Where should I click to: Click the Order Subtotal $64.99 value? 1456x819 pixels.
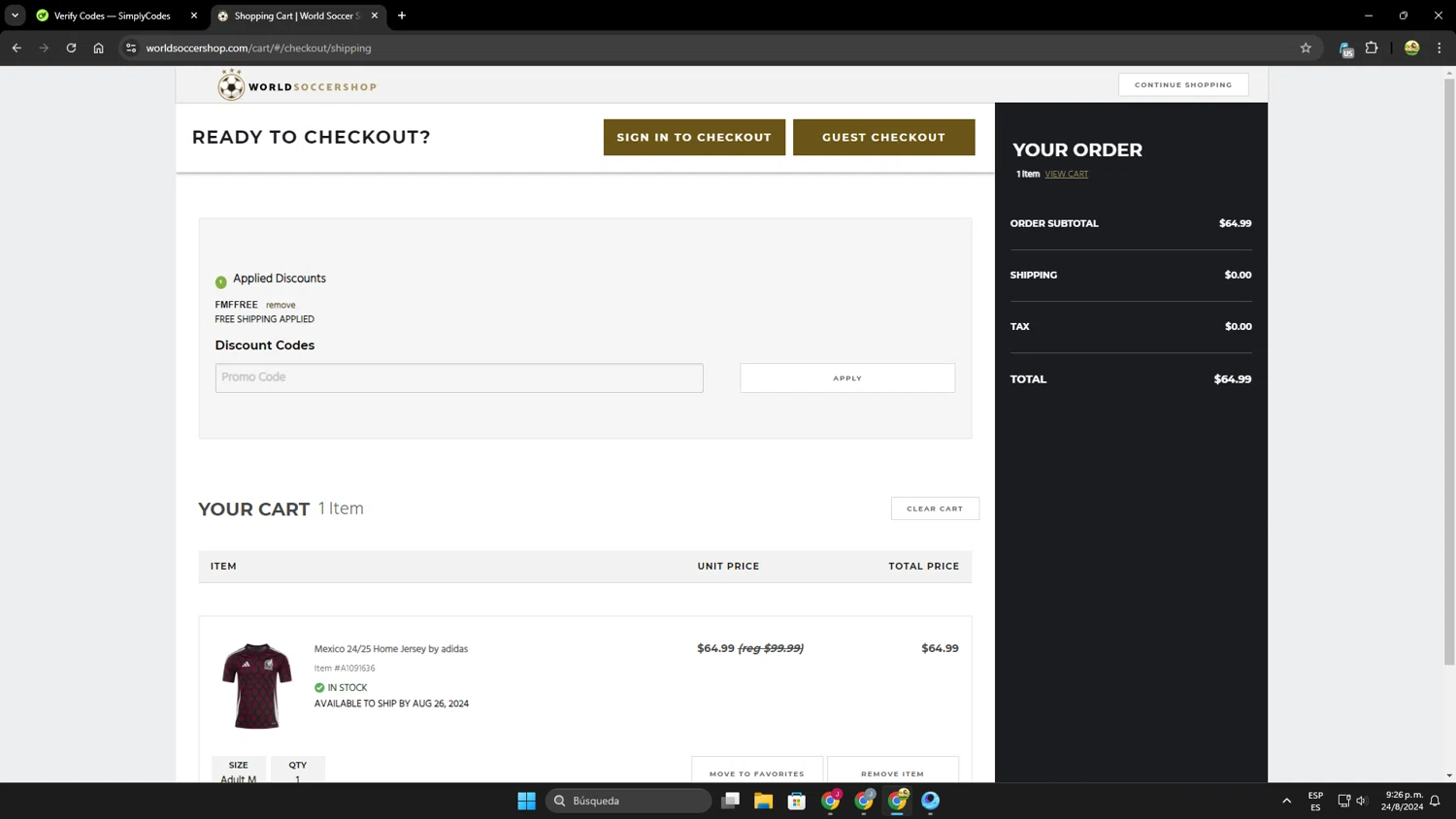click(x=1235, y=223)
